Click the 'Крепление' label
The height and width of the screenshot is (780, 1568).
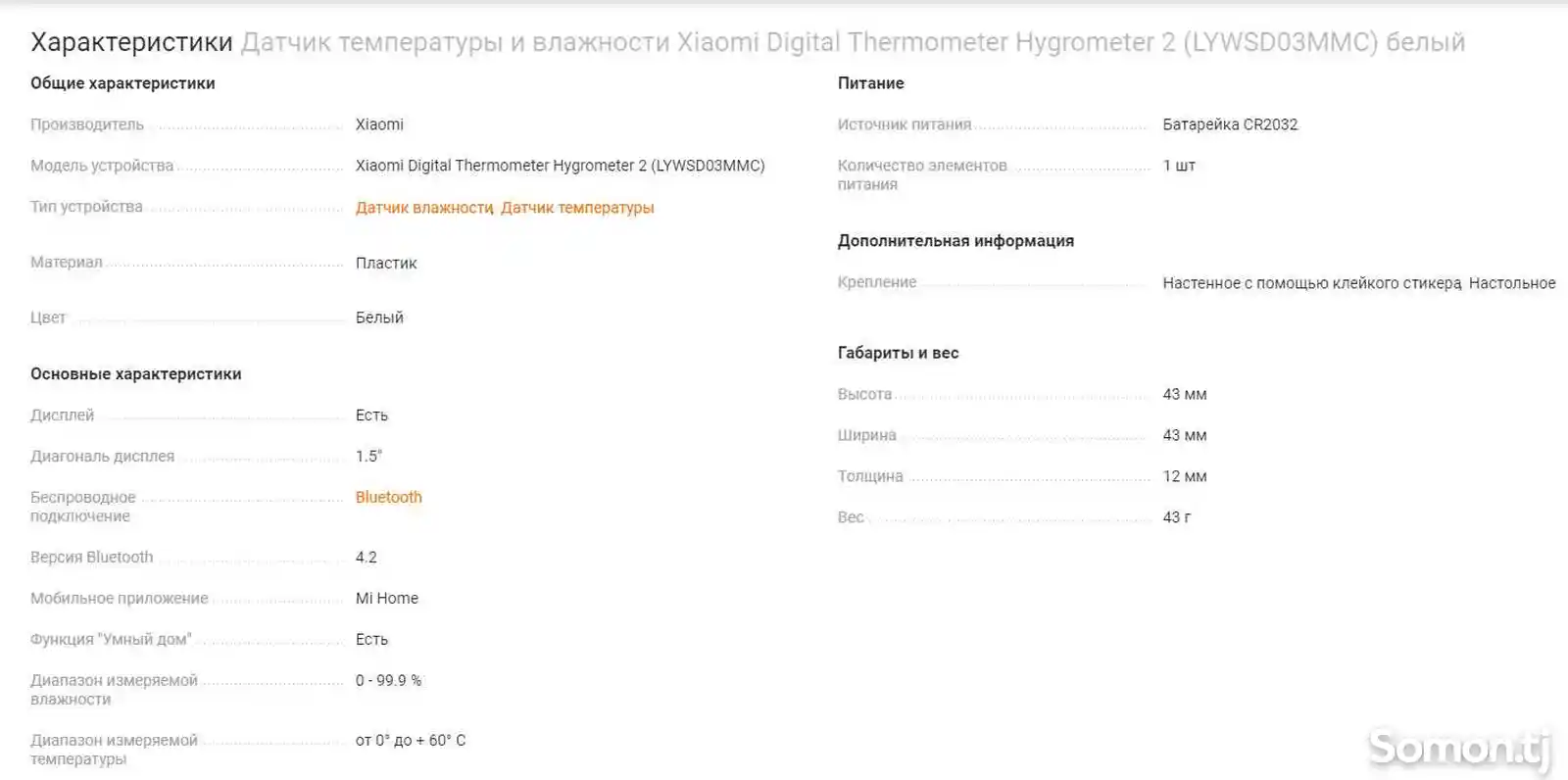coord(877,282)
